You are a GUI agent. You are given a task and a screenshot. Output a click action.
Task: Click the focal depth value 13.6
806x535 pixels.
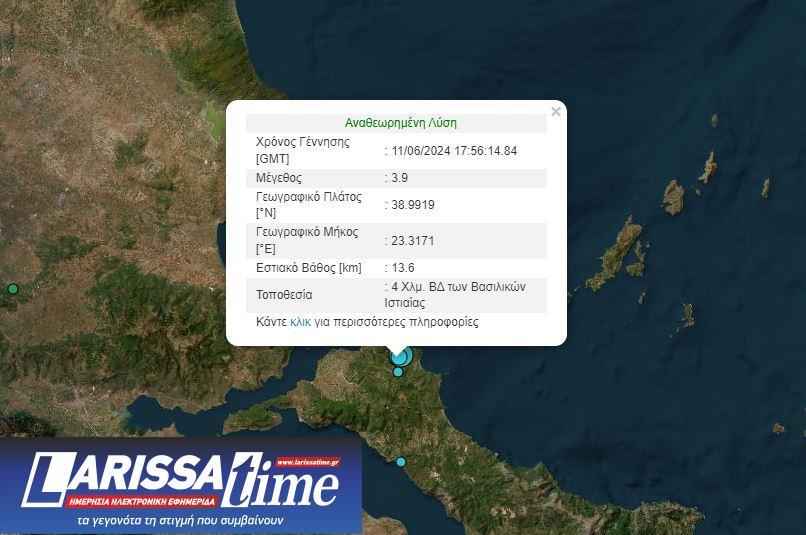[402, 268]
